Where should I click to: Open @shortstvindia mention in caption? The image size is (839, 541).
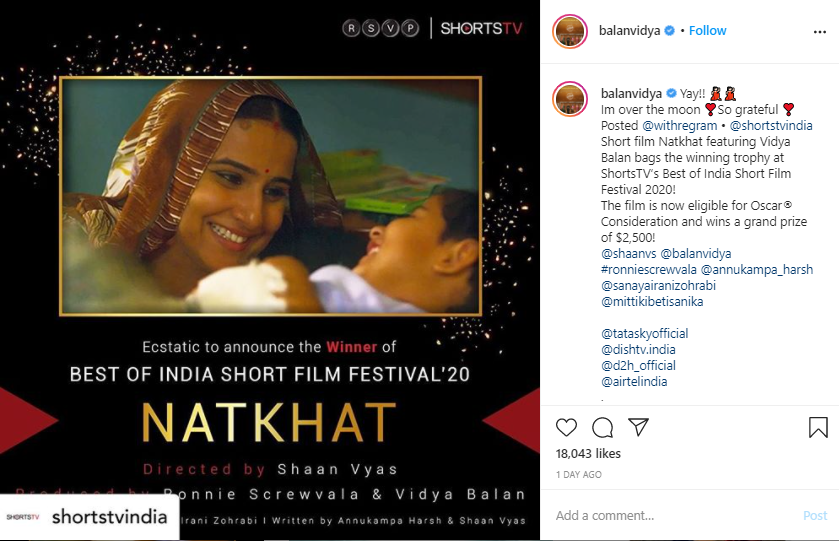pyautogui.click(x=771, y=125)
